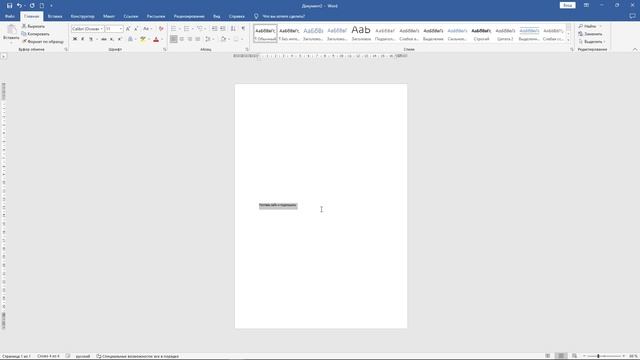The image size is (640, 360).
Task: Open the font name combo box
Action: 87,29
